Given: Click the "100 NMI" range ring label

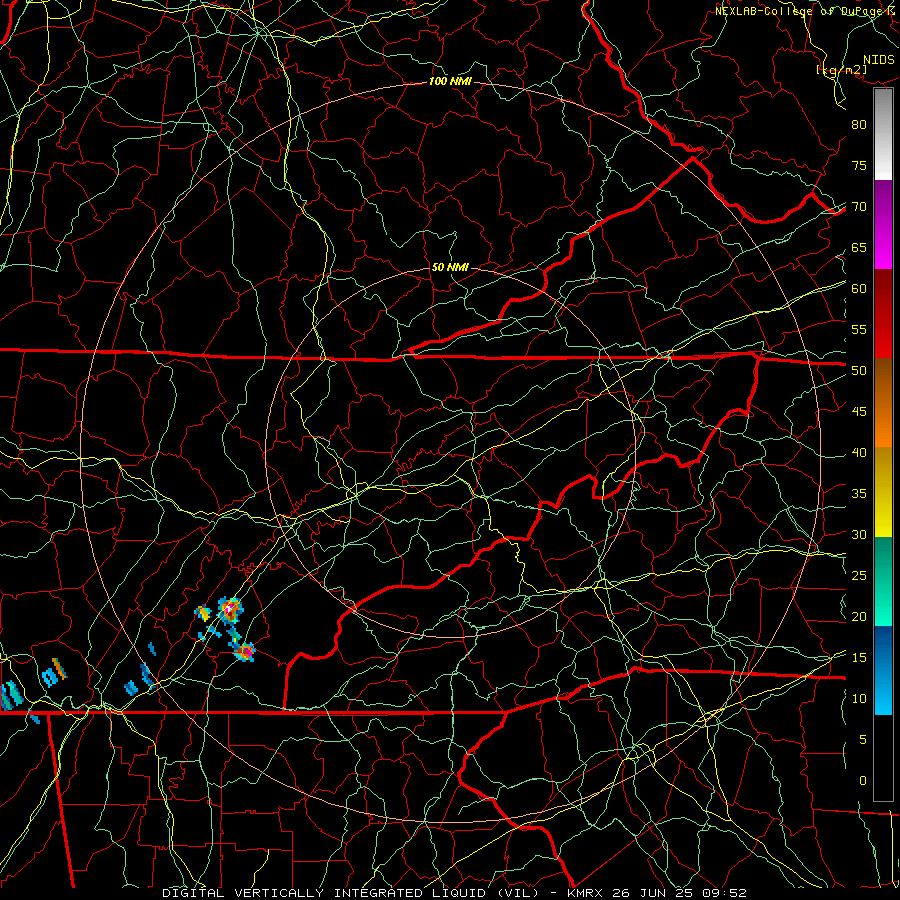Looking at the screenshot, I should 450,82.
